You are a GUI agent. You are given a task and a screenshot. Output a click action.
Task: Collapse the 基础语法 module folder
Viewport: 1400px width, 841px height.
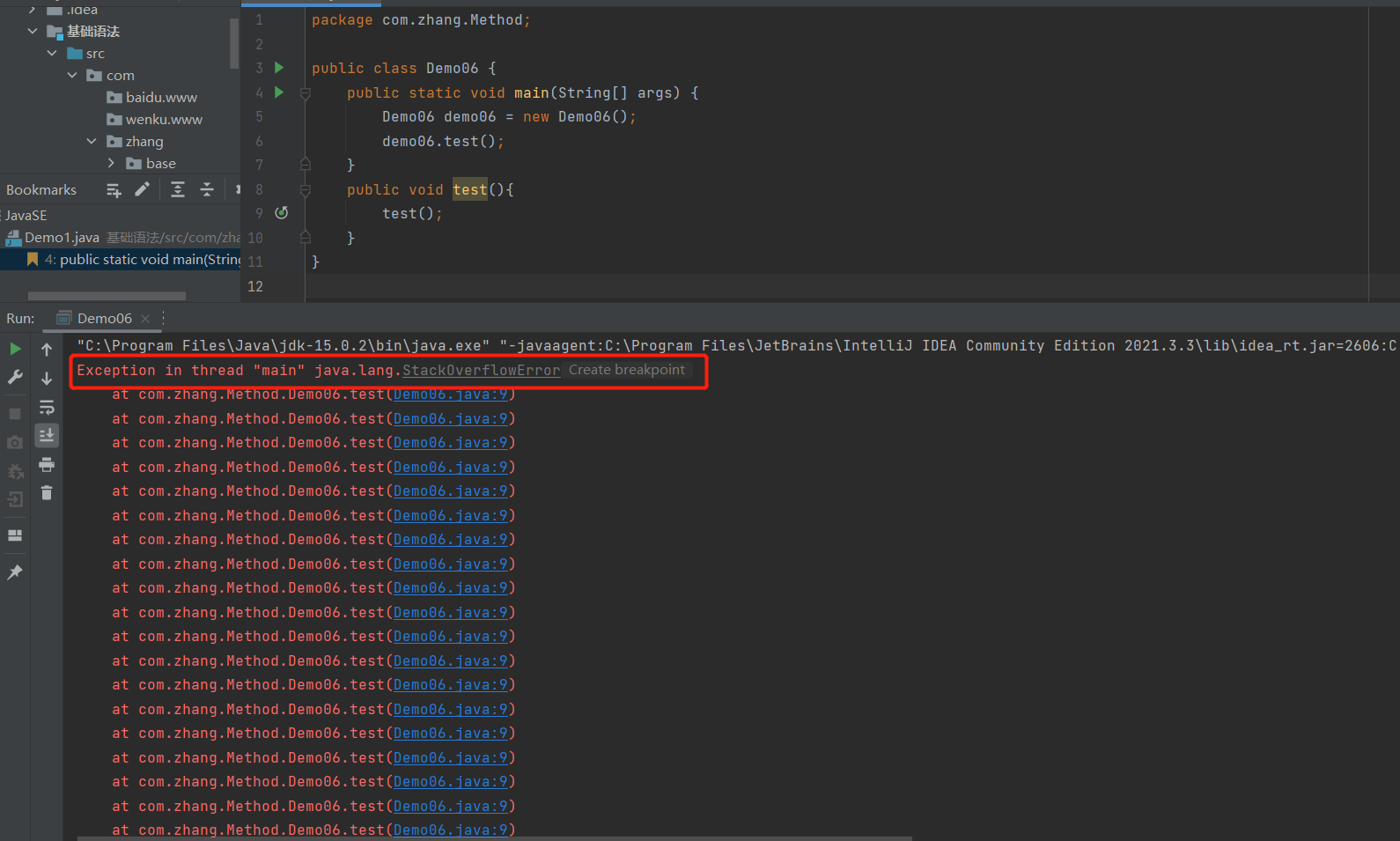(x=33, y=31)
